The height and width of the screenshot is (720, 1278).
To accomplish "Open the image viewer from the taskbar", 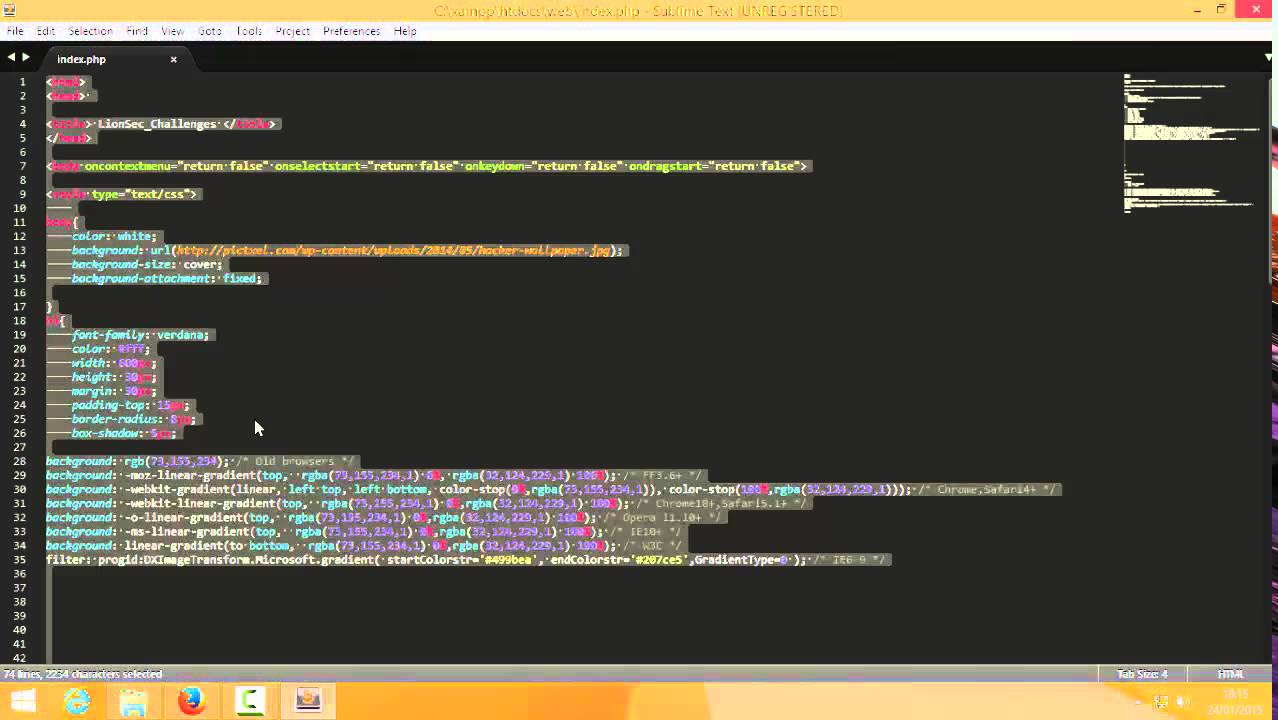I will tap(307, 700).
